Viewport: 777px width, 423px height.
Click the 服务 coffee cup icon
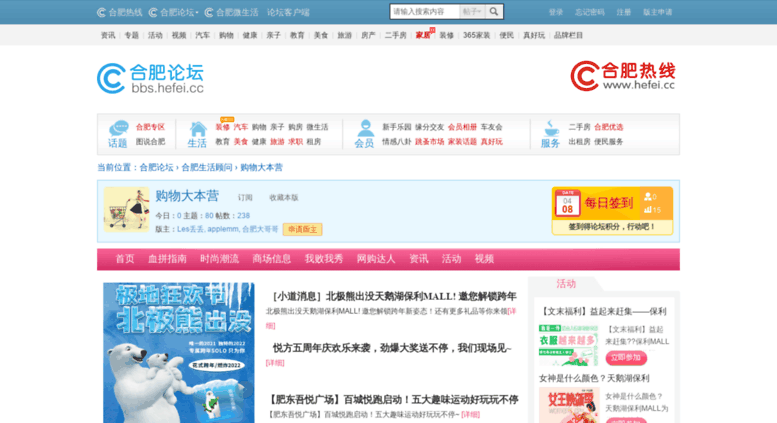pyautogui.click(x=551, y=128)
